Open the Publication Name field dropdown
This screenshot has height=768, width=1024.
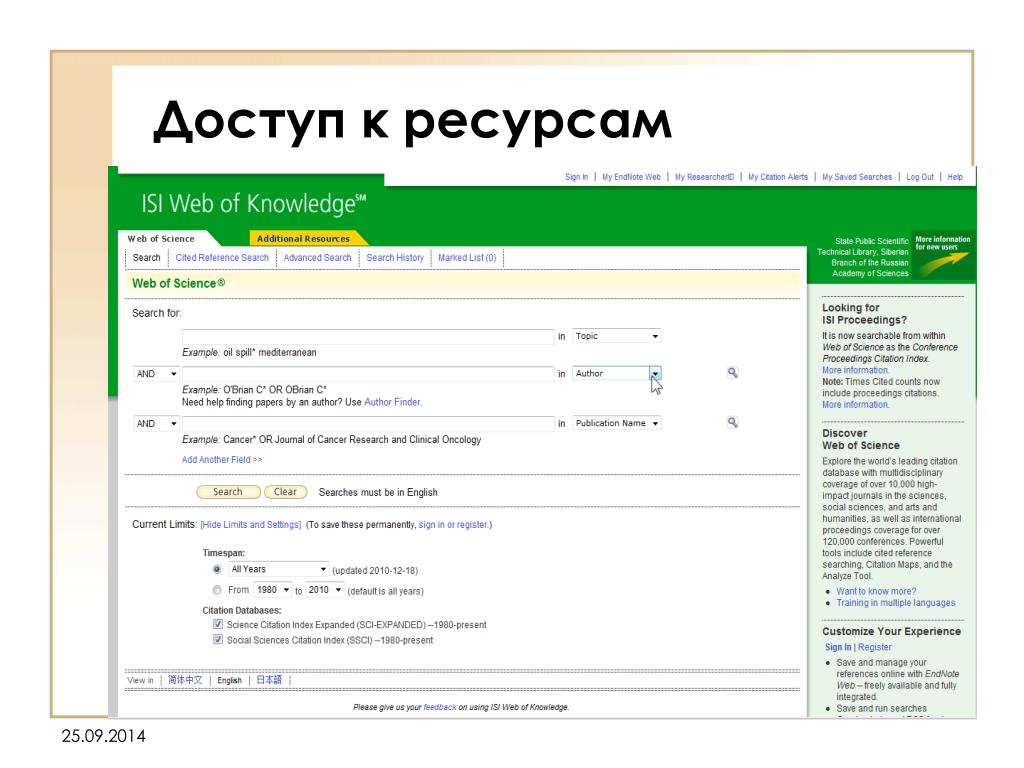pyautogui.click(x=616, y=423)
